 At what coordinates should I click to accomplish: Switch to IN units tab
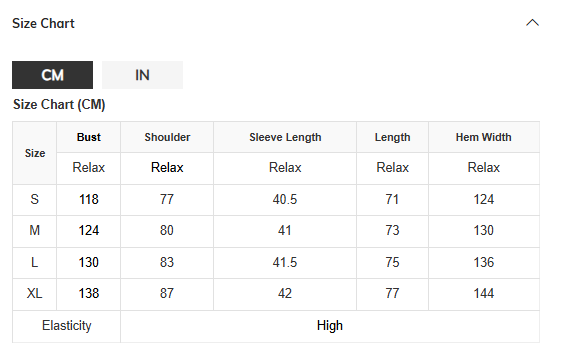pyautogui.click(x=142, y=75)
